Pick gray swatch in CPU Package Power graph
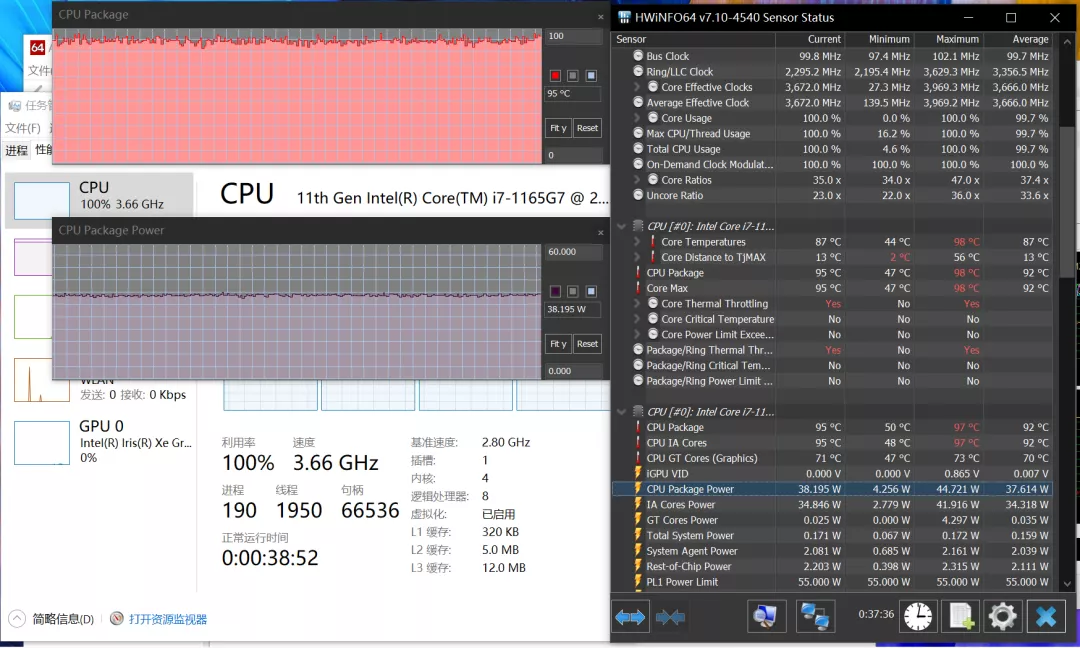 coord(572,291)
